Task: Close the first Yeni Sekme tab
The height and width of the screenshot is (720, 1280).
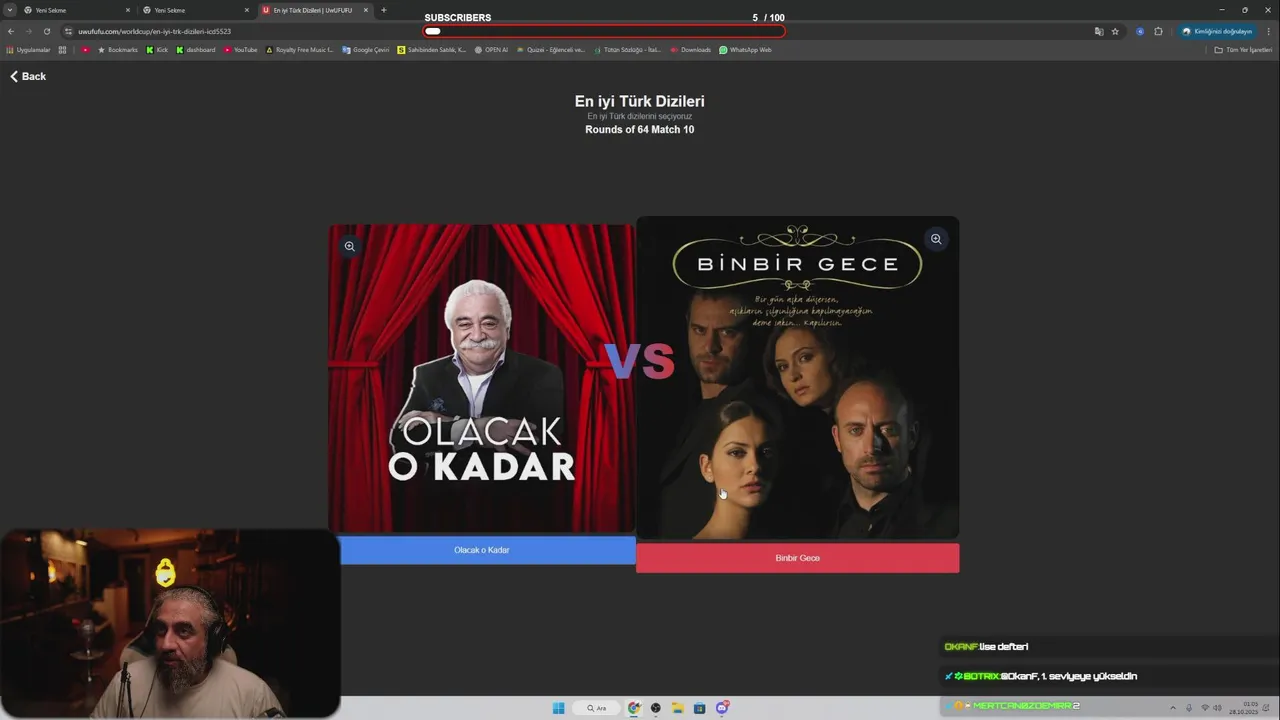Action: coord(127,10)
